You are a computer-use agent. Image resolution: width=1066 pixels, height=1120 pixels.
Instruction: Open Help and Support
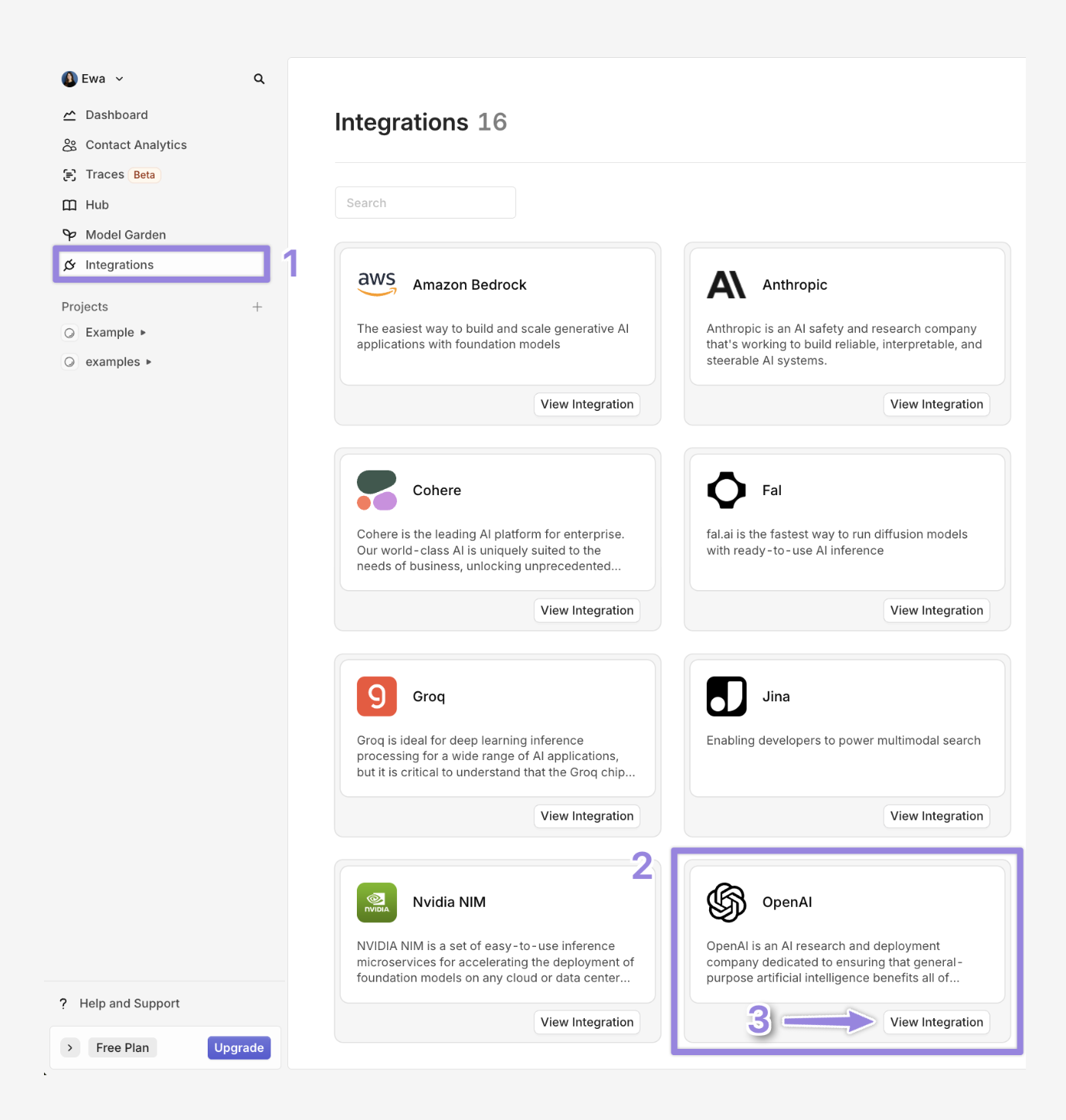coord(130,1003)
